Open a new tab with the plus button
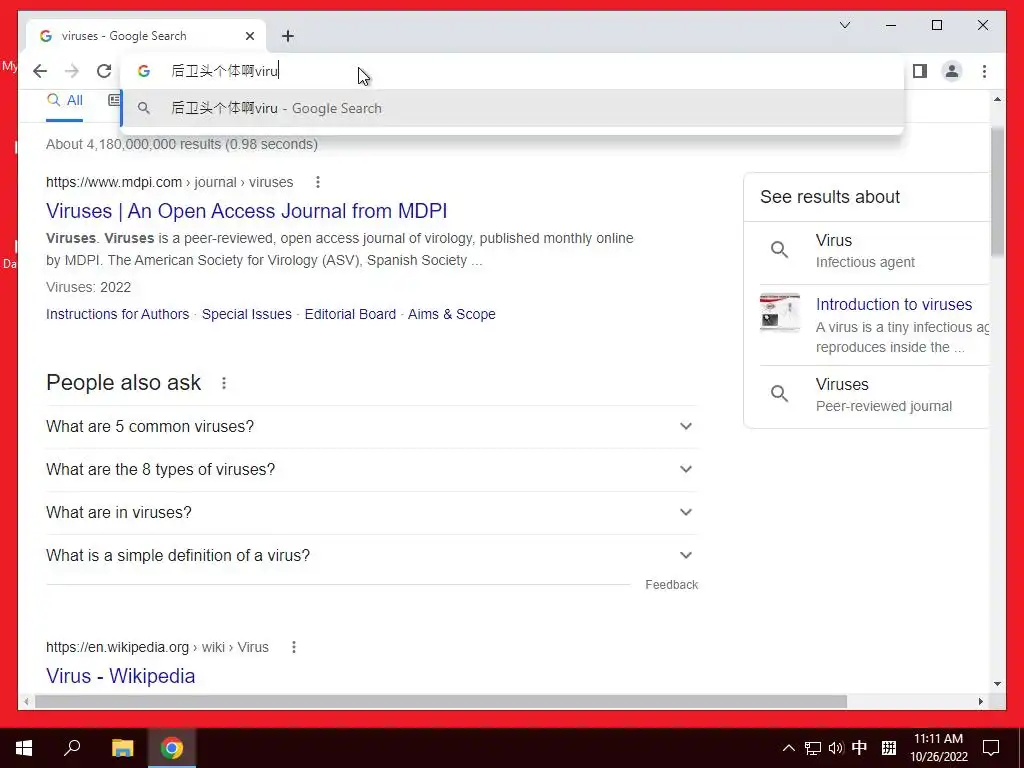The image size is (1024, 768). click(288, 36)
